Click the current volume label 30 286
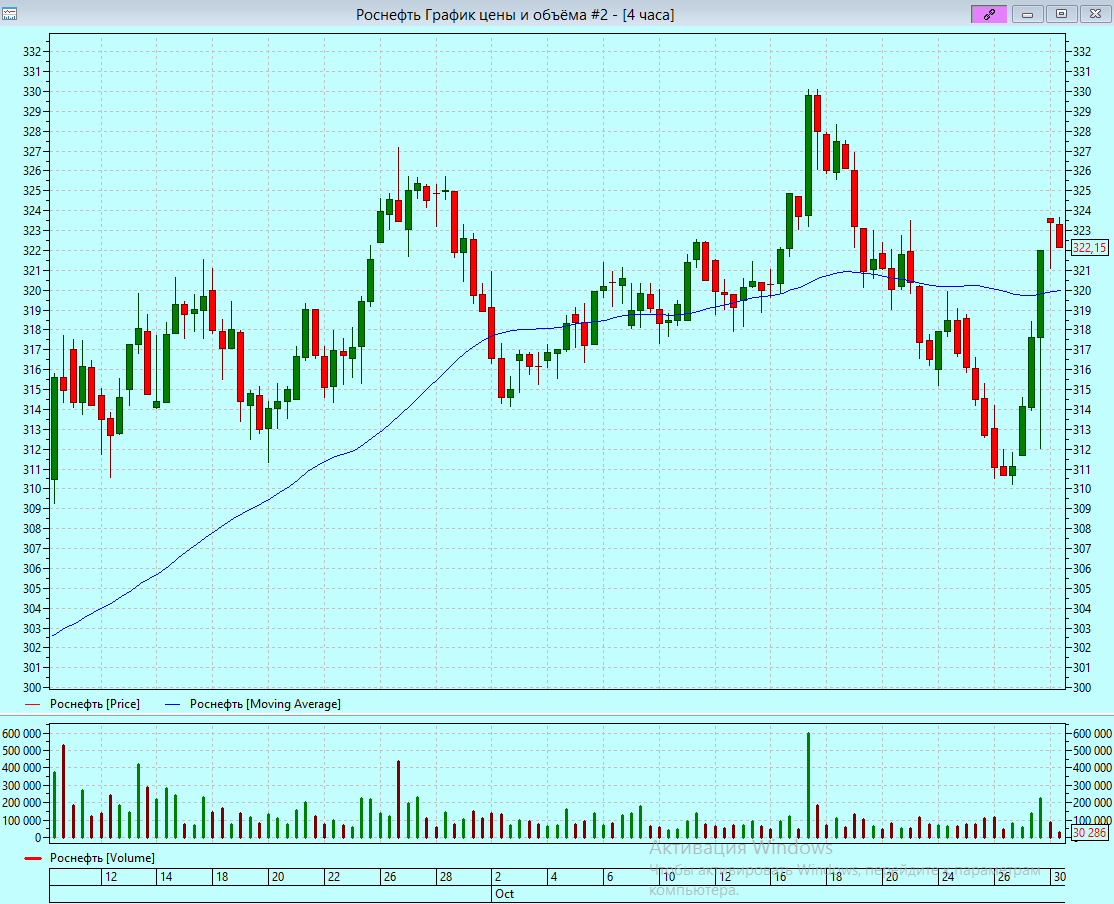This screenshot has height=904, width=1114. (x=1089, y=832)
